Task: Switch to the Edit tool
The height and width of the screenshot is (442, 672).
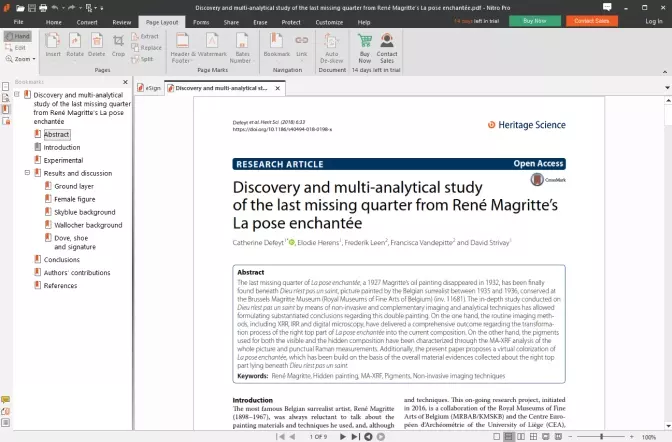Action: (x=16, y=48)
